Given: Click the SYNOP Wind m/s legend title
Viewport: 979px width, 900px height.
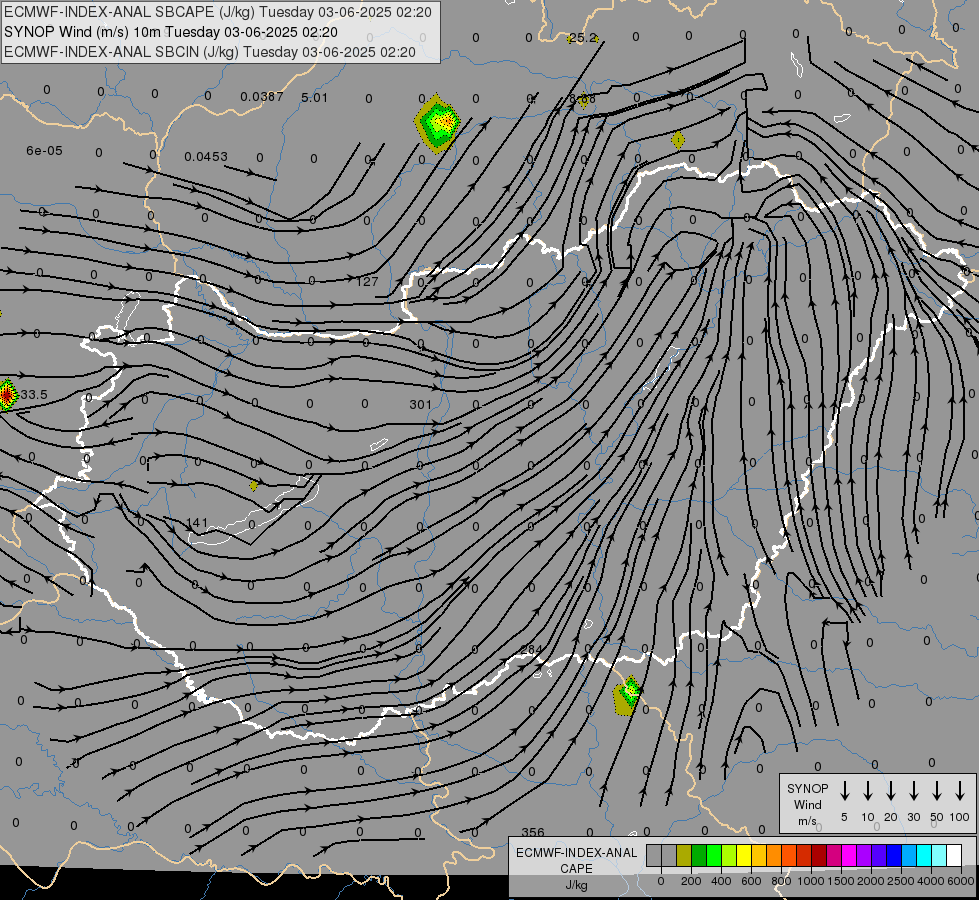Looking at the screenshot, I should click(807, 805).
